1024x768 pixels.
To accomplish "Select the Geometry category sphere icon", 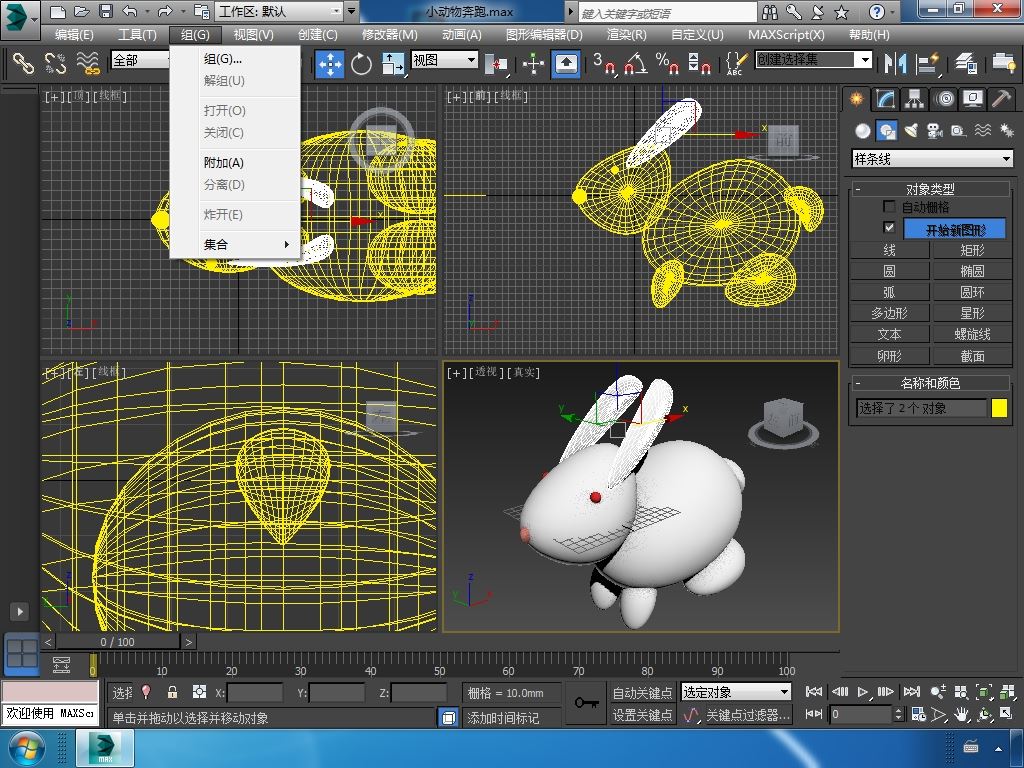I will [863, 131].
